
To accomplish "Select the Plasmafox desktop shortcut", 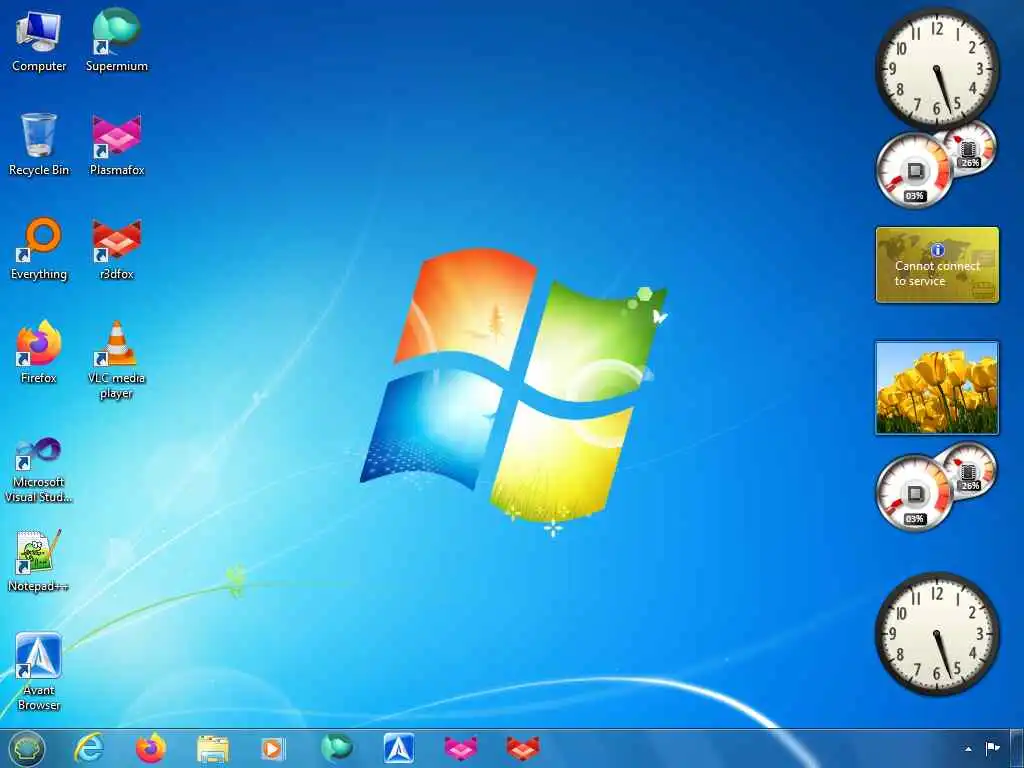I will point(117,145).
